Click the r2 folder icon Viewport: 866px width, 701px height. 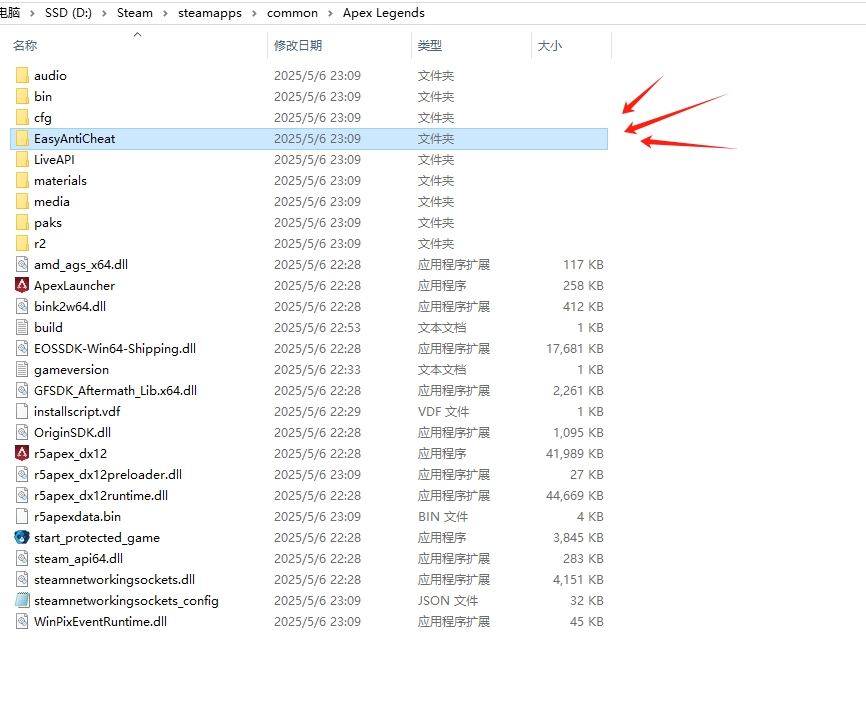[22, 244]
